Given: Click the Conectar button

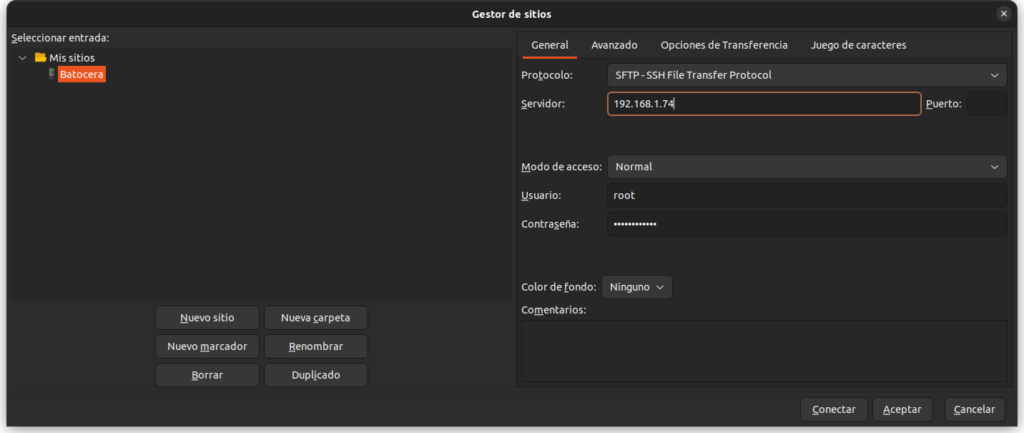Looking at the screenshot, I should [834, 409].
